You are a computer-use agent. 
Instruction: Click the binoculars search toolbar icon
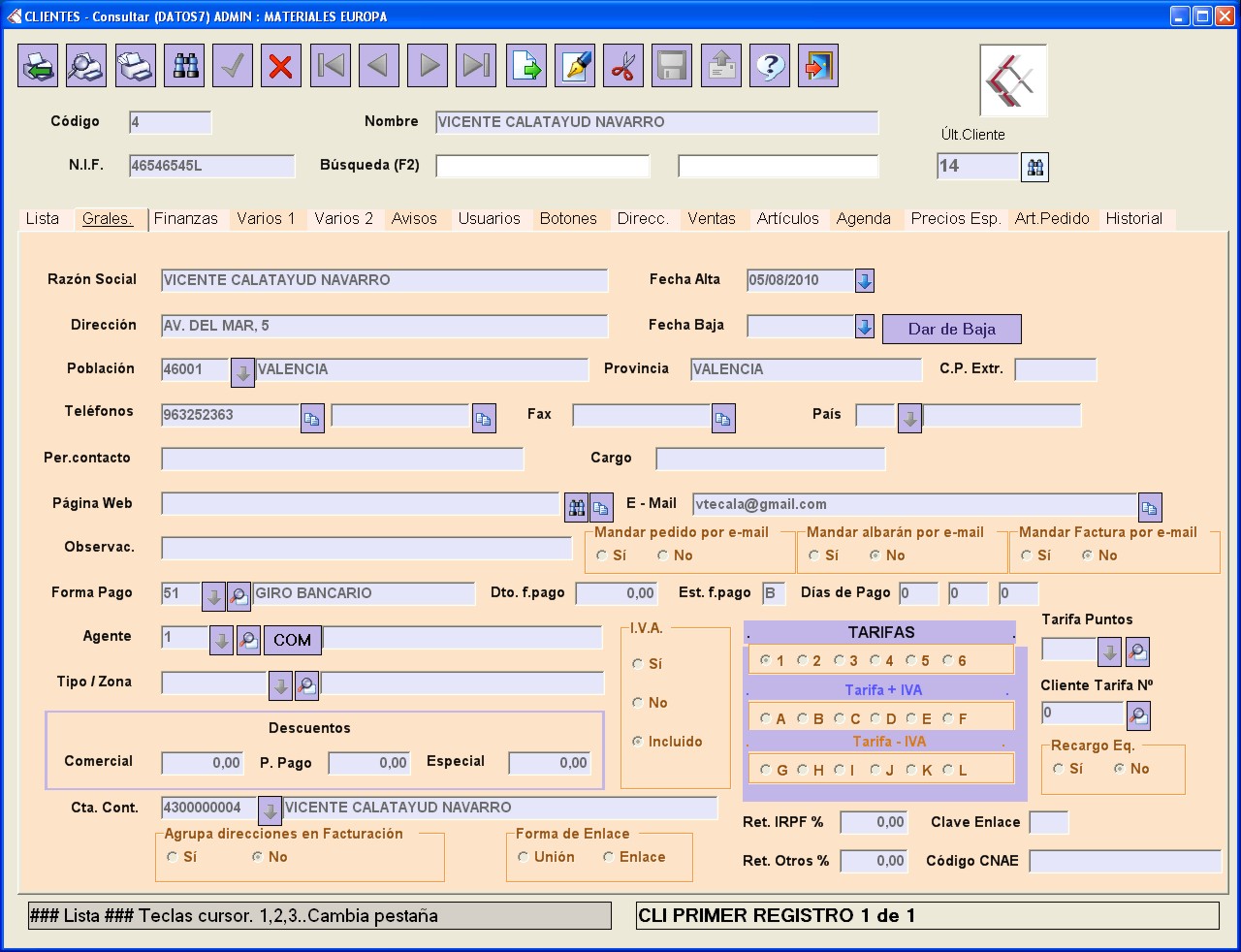(184, 66)
